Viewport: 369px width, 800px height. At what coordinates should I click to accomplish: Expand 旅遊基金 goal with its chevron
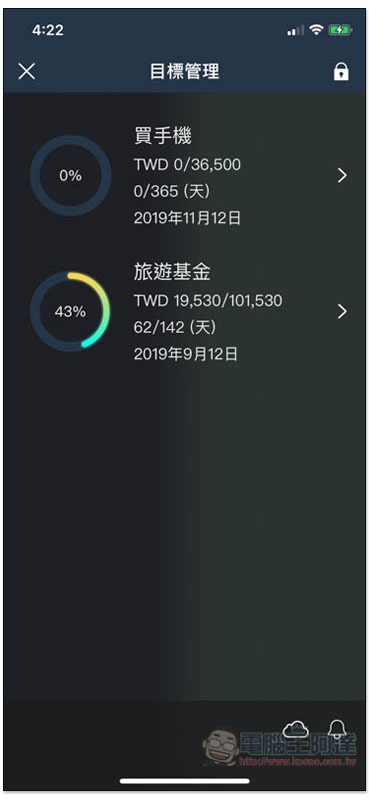342,311
